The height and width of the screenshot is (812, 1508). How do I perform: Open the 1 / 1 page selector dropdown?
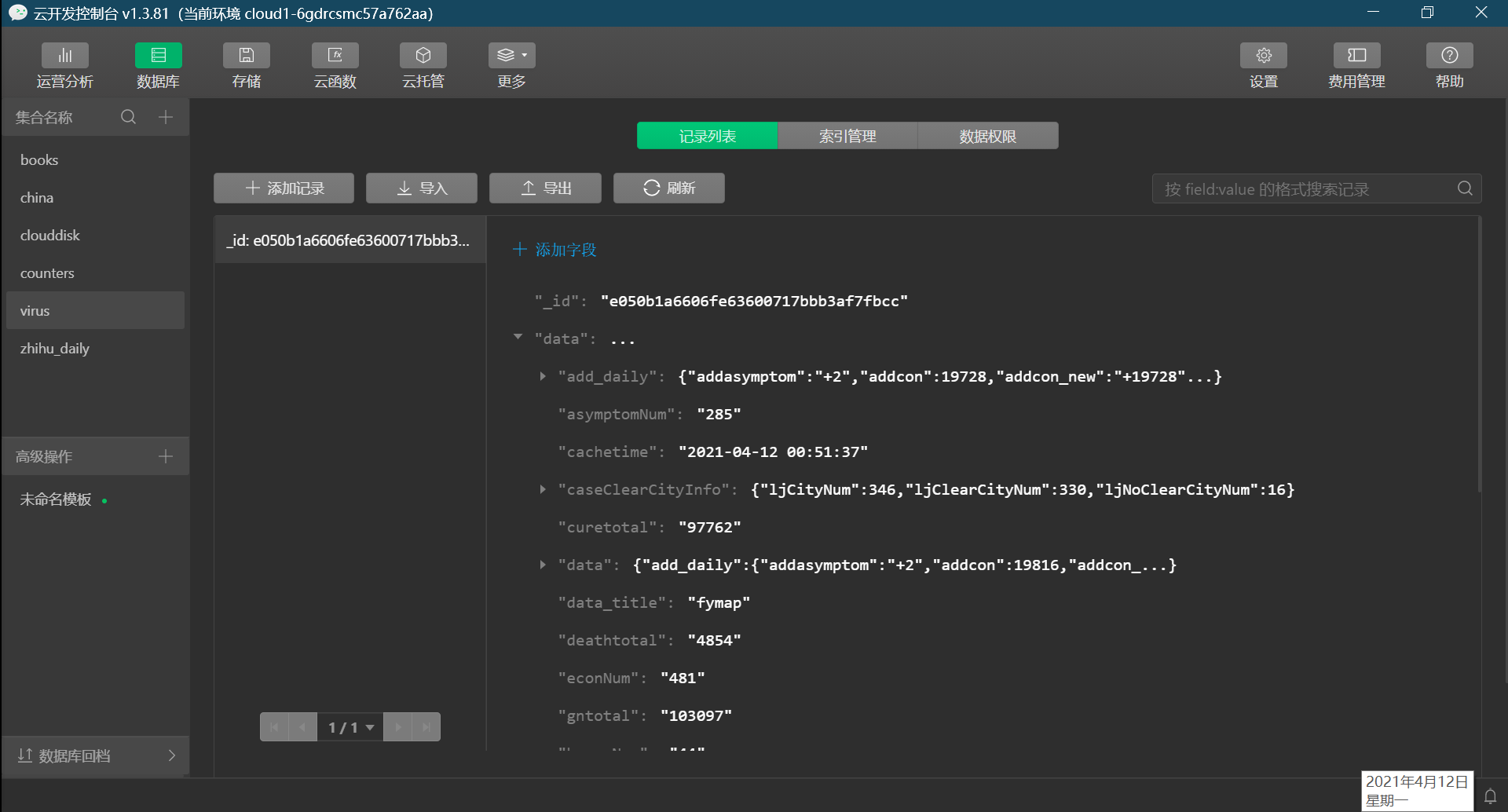click(x=350, y=727)
